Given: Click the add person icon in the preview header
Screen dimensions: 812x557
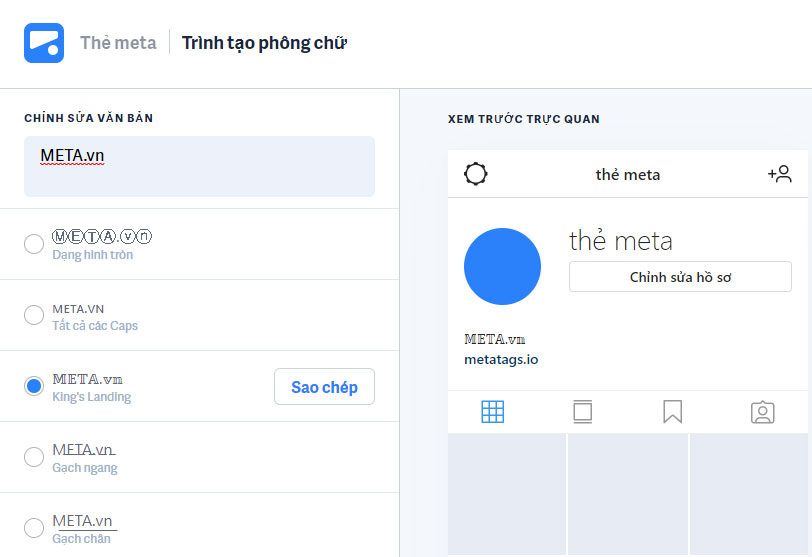Looking at the screenshot, I should click(779, 174).
